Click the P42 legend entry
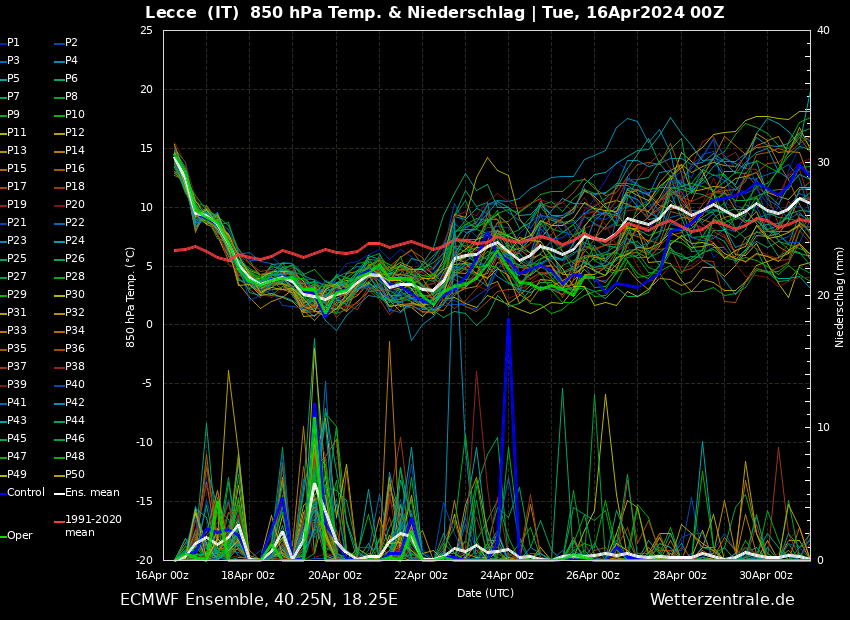 point(69,402)
